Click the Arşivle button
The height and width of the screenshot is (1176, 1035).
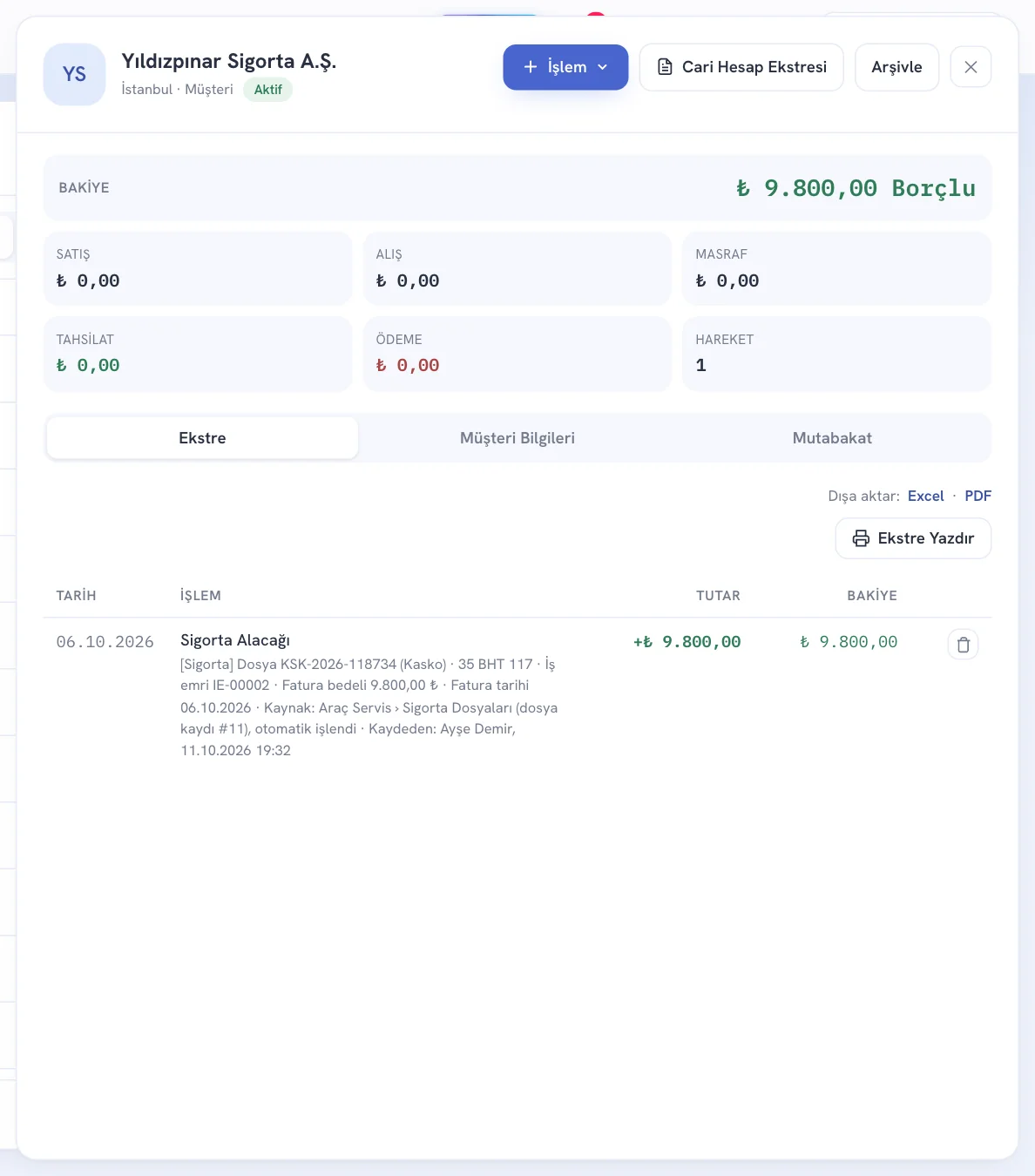[896, 67]
